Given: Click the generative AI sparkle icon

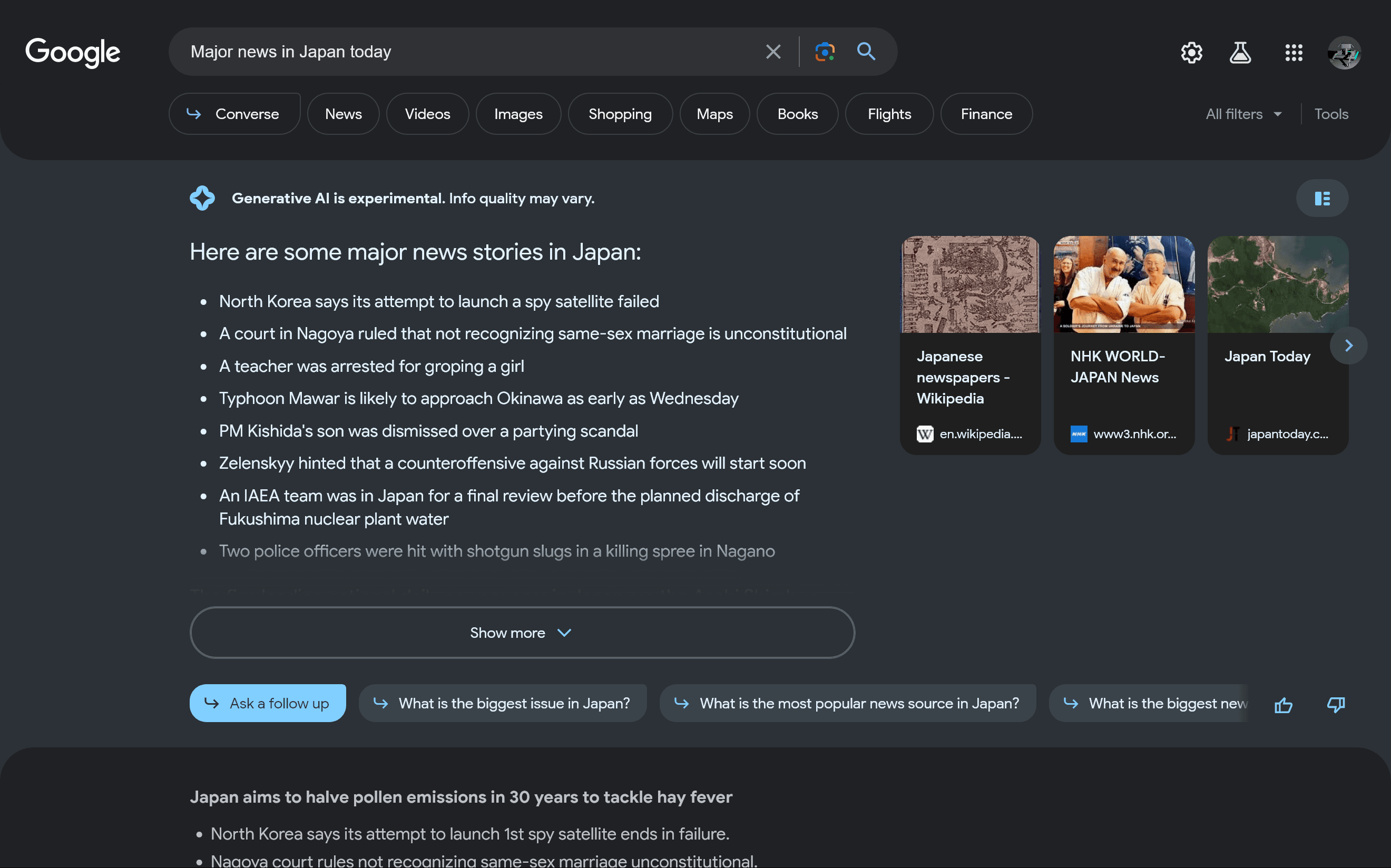Looking at the screenshot, I should [202, 198].
